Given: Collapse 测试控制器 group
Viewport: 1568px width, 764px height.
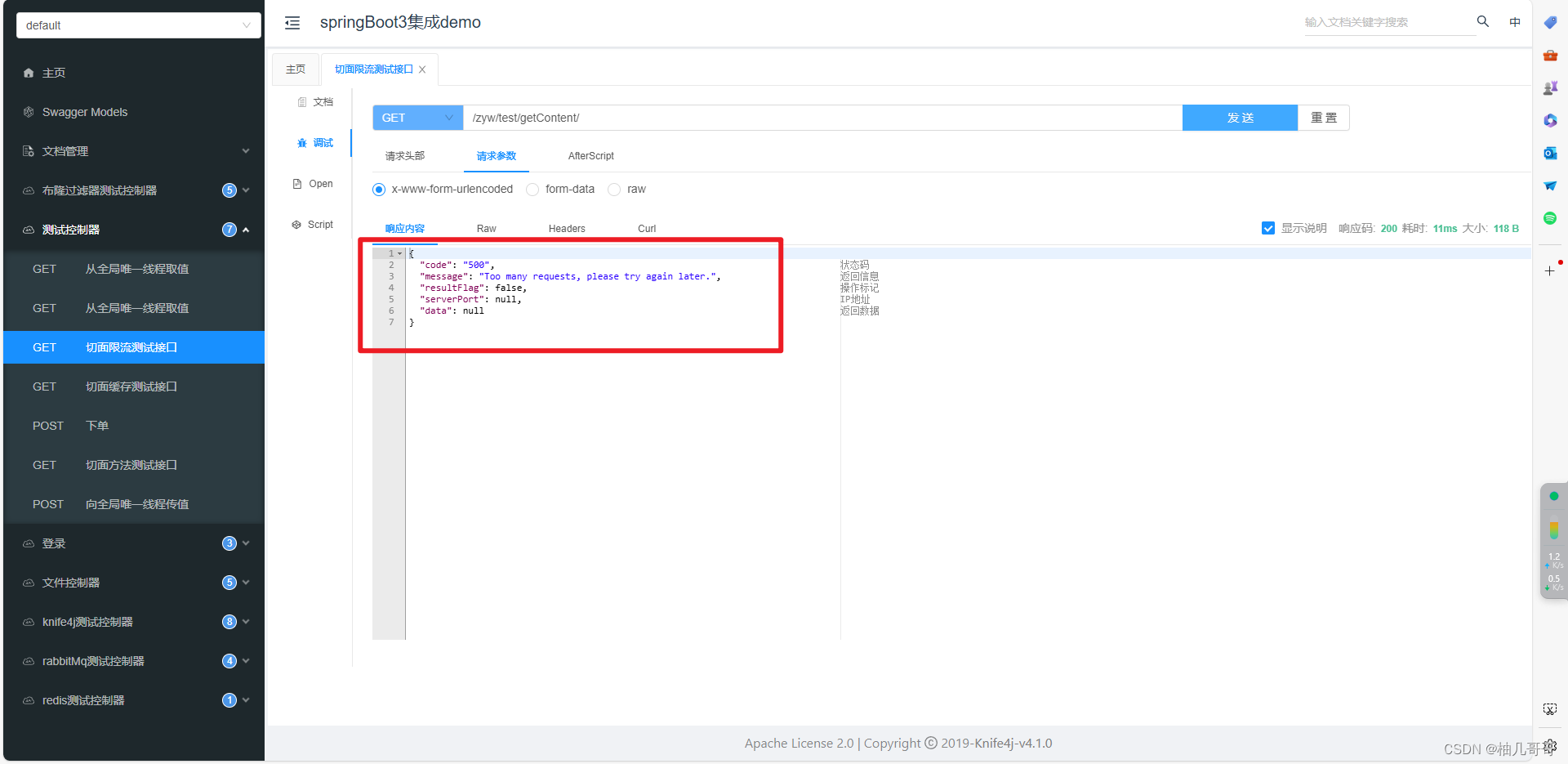Looking at the screenshot, I should point(246,230).
